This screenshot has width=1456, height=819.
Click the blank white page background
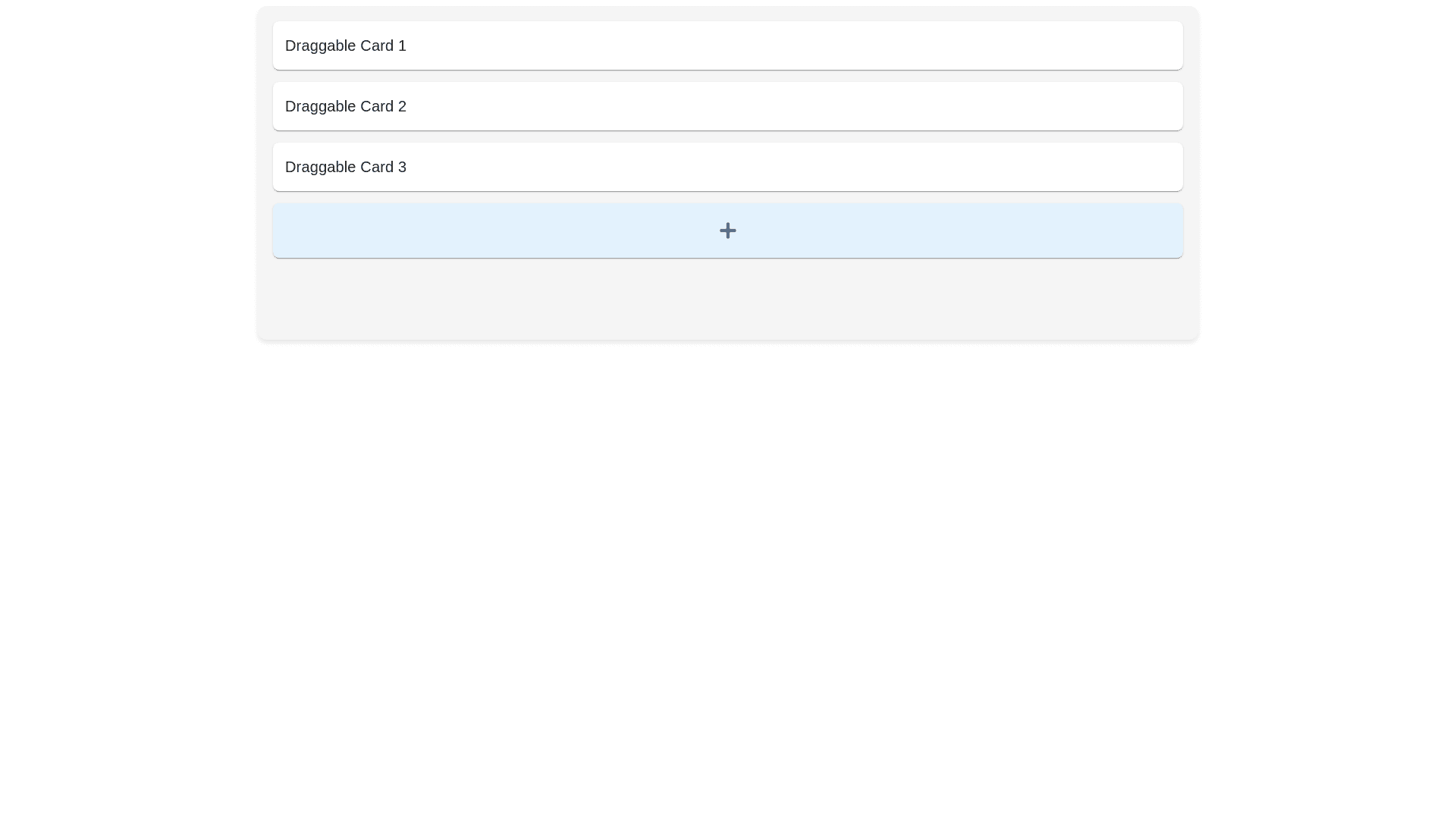click(x=728, y=576)
